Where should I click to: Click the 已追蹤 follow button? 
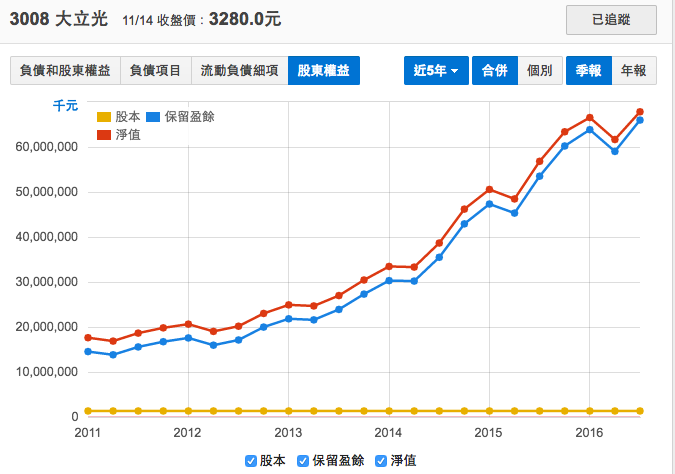[611, 19]
